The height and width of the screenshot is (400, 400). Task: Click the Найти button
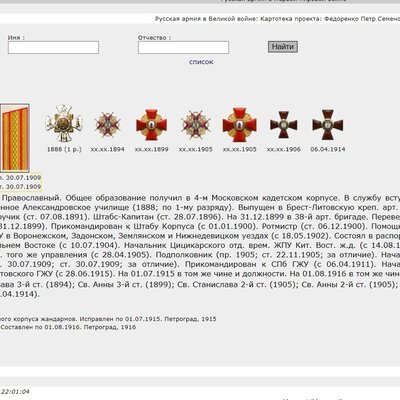(x=283, y=47)
